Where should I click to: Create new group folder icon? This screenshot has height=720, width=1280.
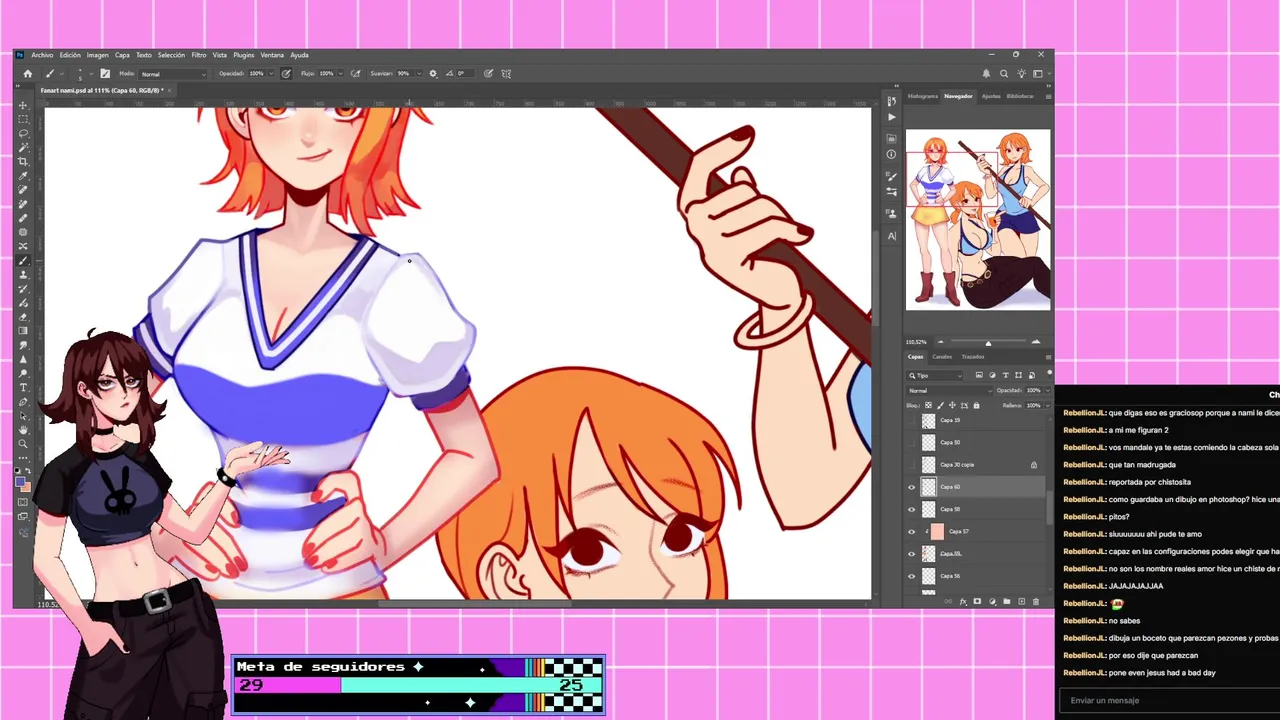(x=1006, y=601)
